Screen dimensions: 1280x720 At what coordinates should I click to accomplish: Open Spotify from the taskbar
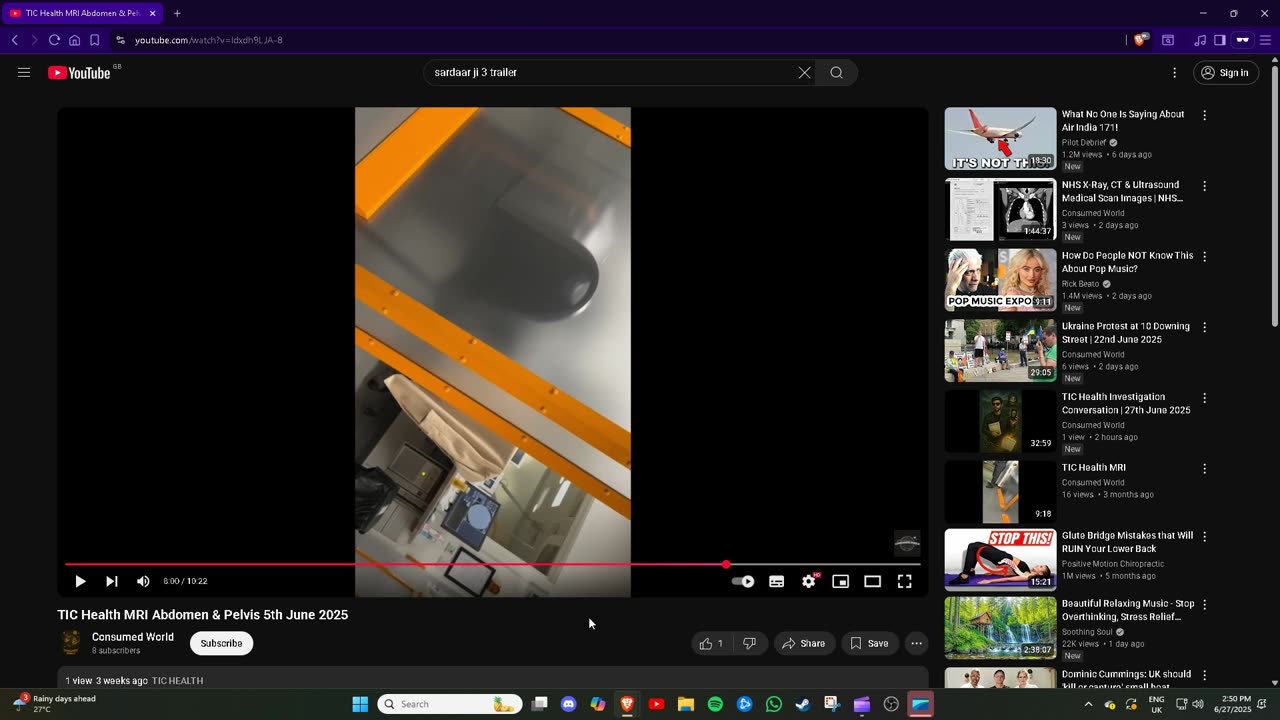715,704
